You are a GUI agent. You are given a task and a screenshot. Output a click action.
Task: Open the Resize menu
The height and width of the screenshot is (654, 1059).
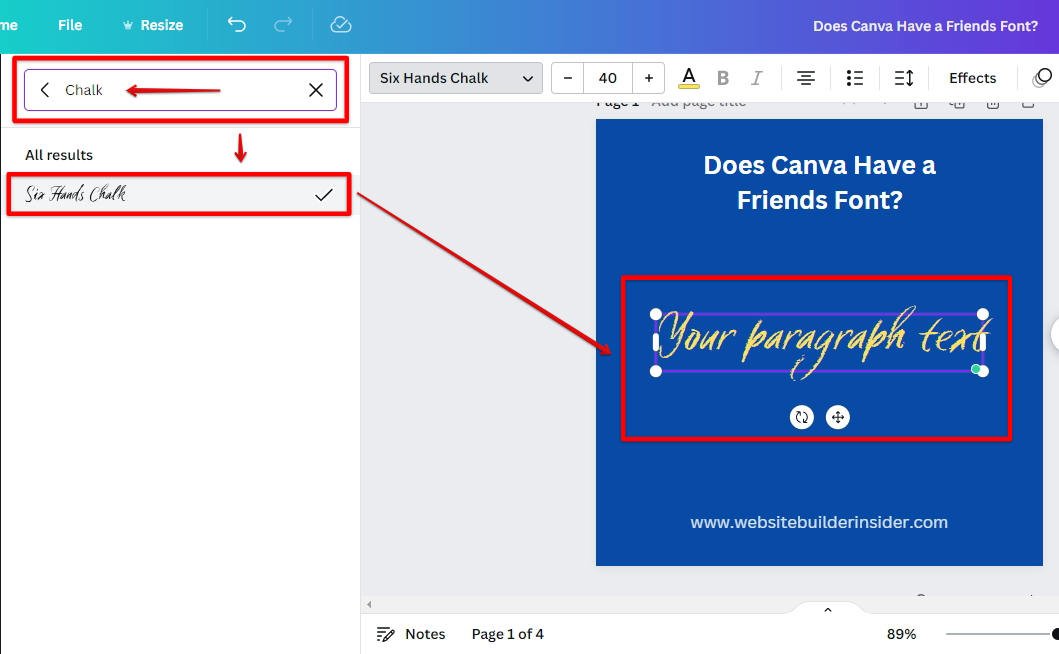(152, 25)
